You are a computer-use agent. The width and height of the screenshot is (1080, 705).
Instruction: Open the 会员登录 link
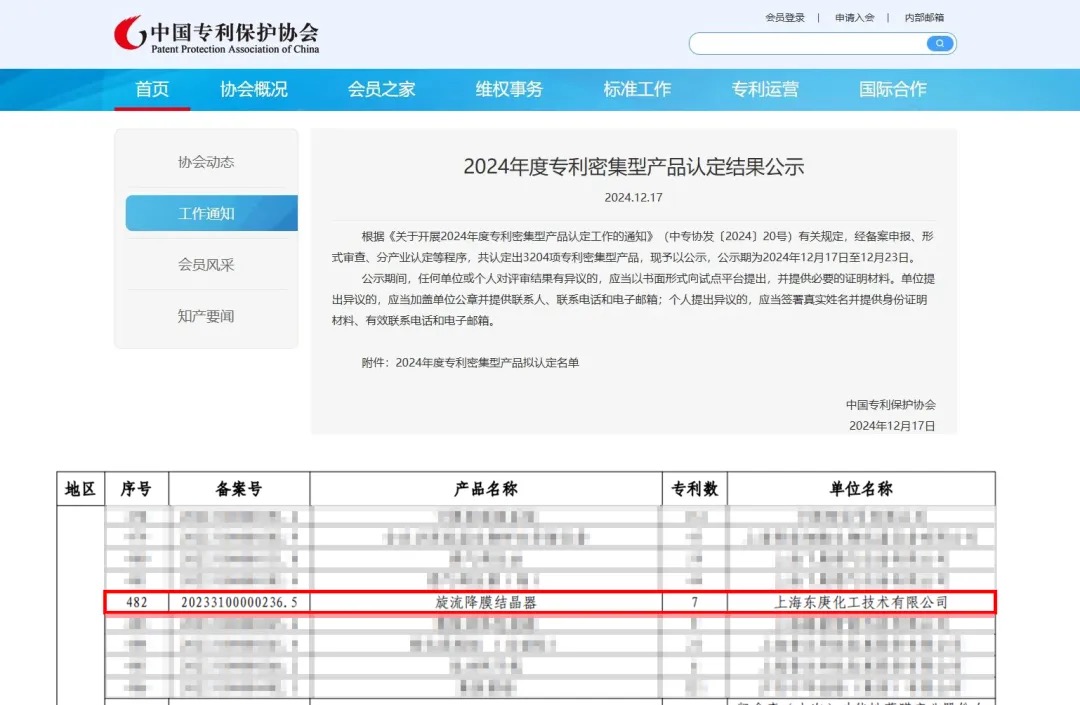785,17
